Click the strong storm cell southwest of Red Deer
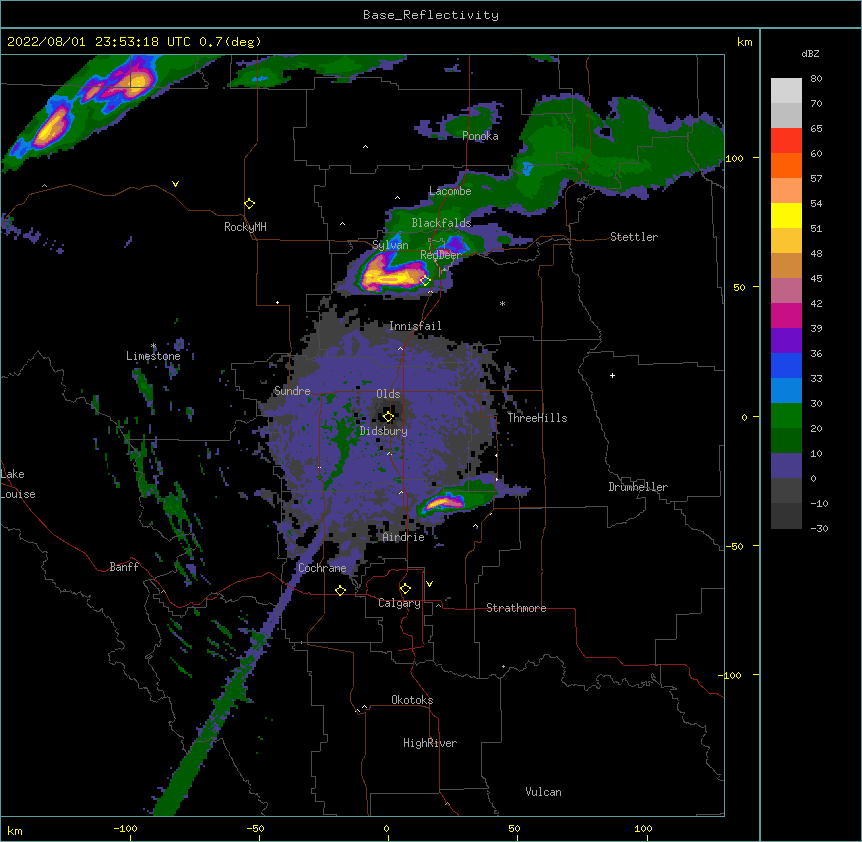 click(393, 275)
